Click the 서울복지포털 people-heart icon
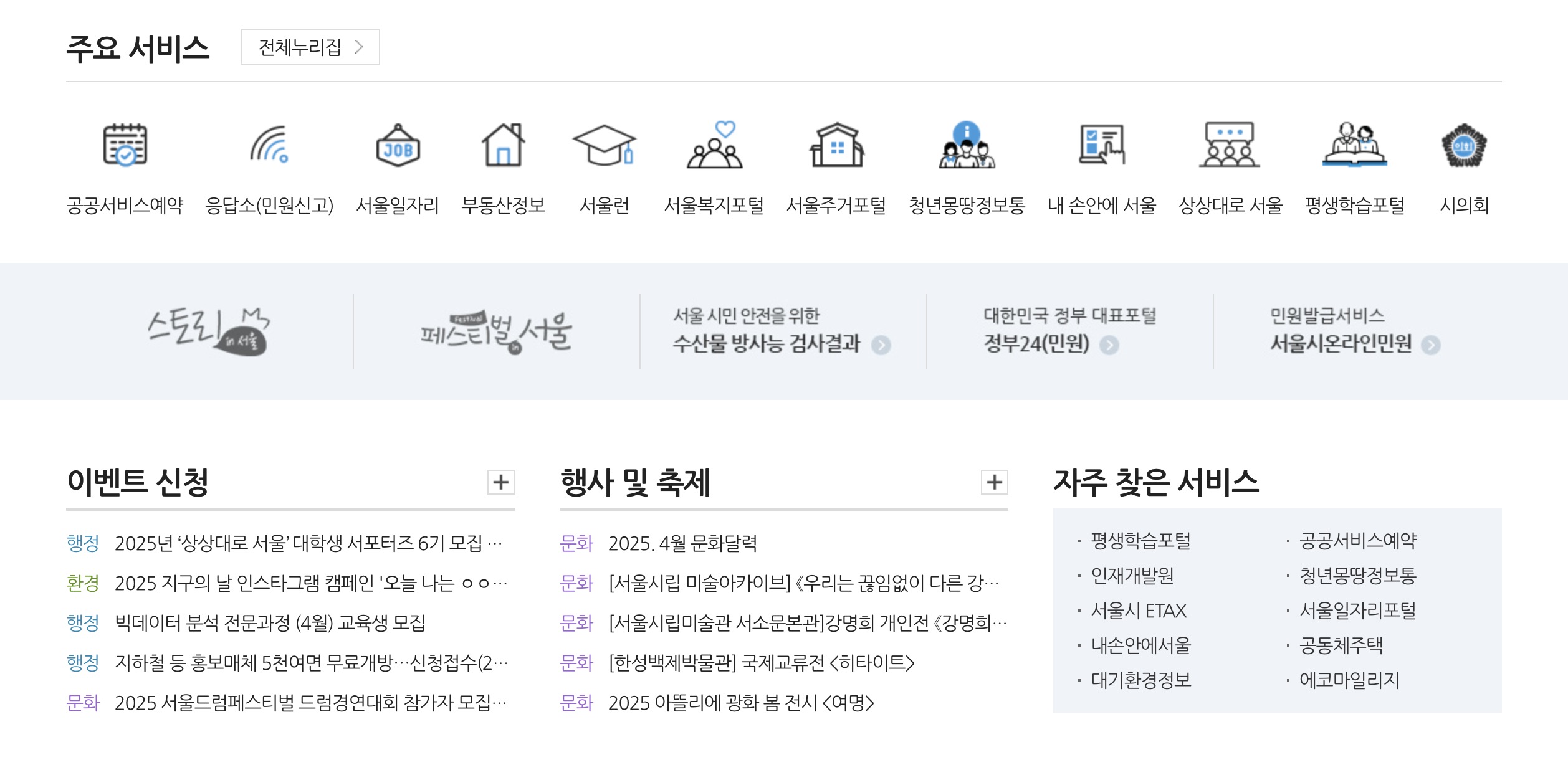Screen dimensions: 1568x780 point(714,145)
